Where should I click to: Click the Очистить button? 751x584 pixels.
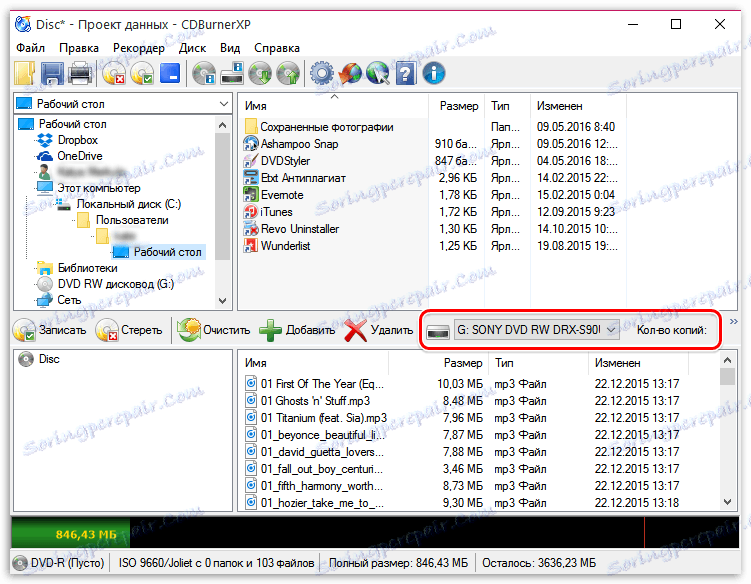(x=214, y=330)
